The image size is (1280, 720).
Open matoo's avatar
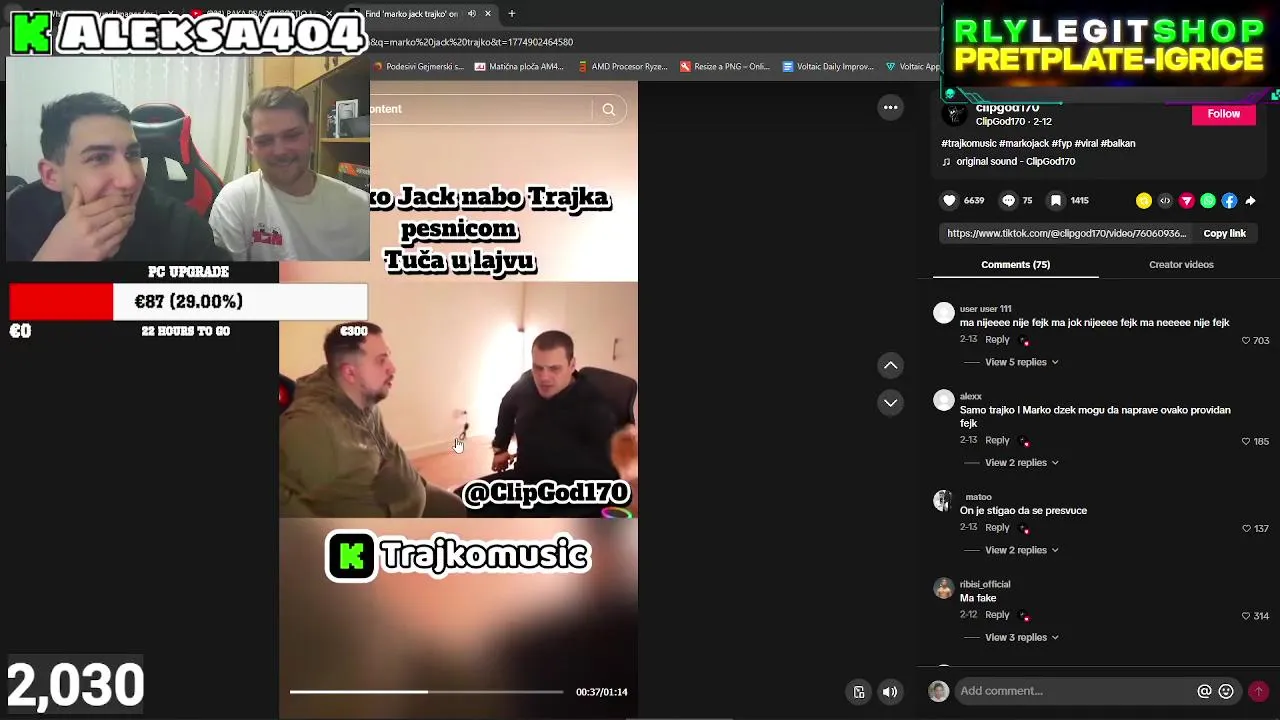pos(943,501)
